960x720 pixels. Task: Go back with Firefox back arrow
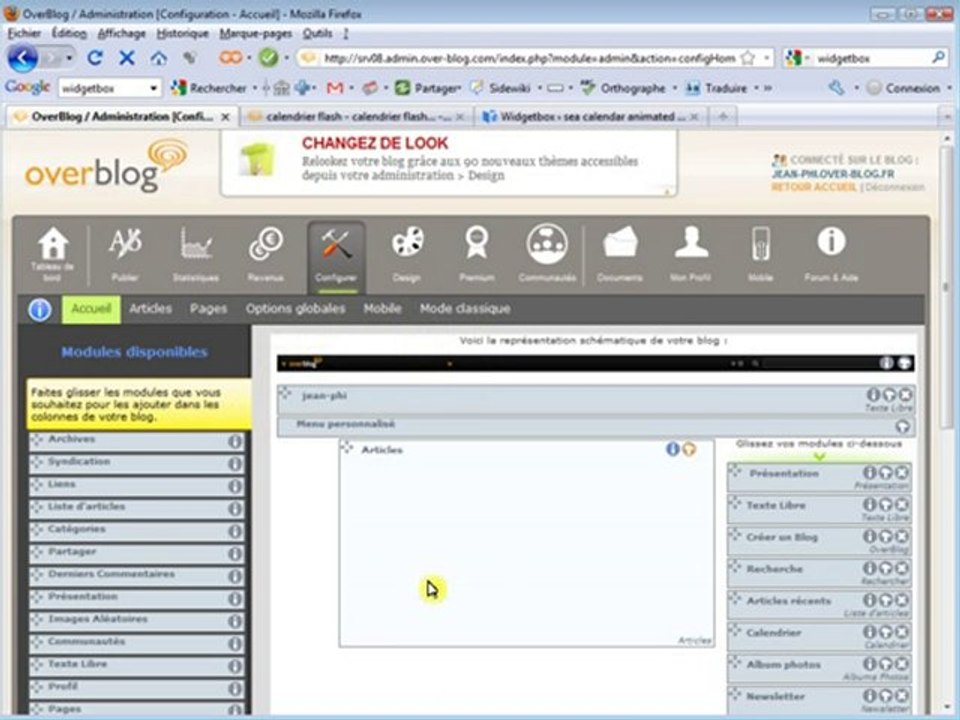23,58
